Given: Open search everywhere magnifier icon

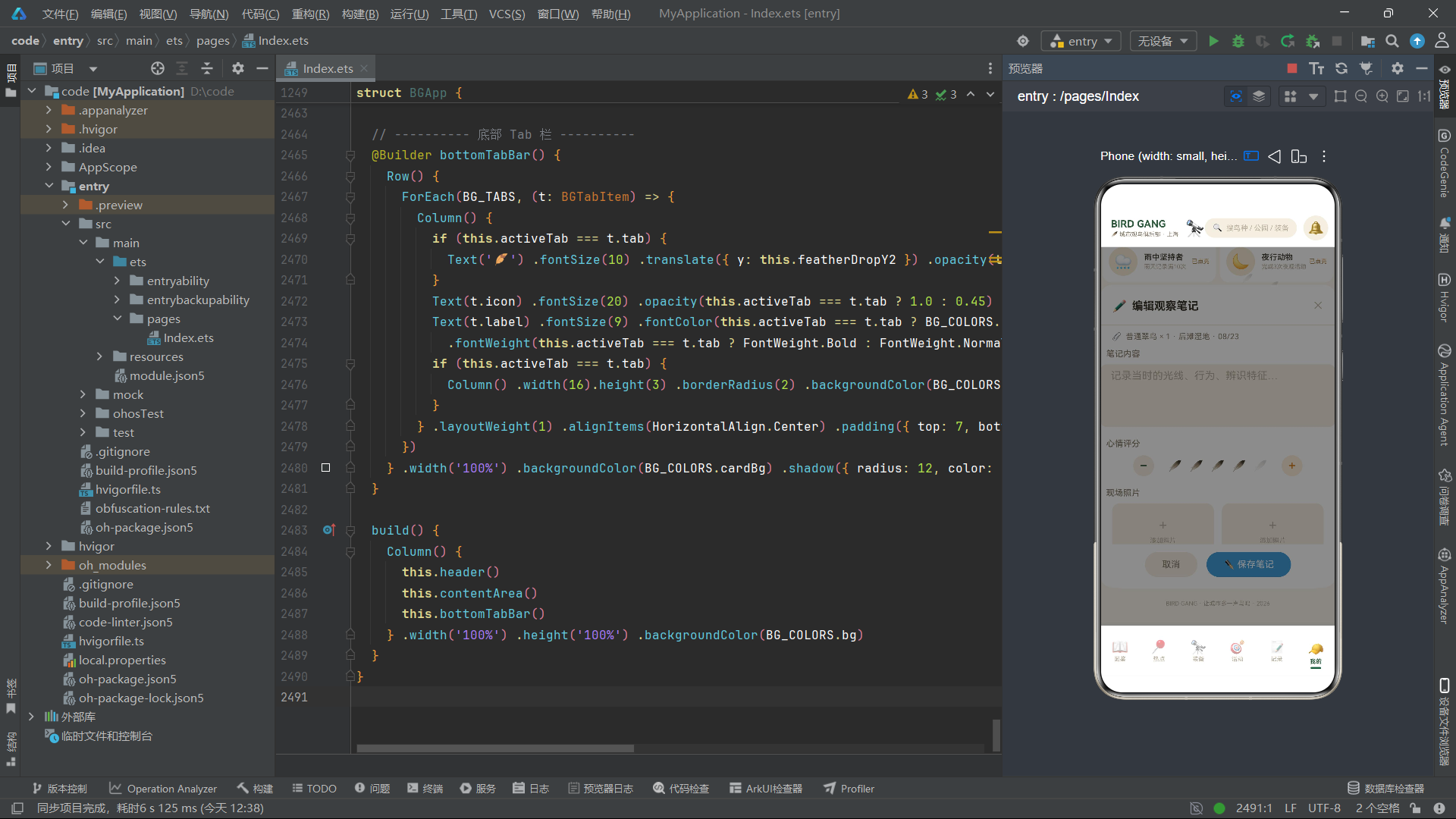Looking at the screenshot, I should (x=1392, y=41).
